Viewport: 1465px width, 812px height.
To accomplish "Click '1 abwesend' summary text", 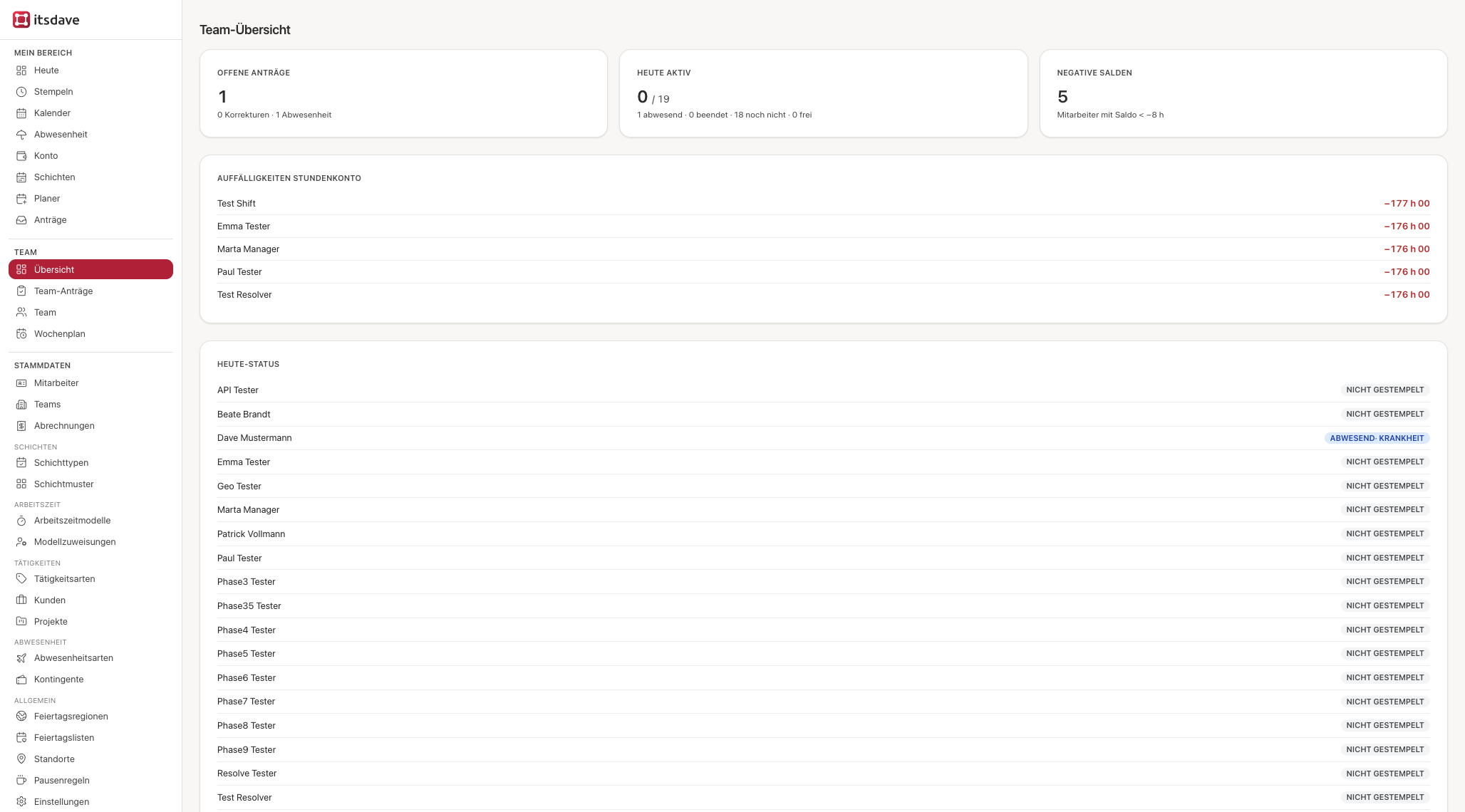I will 659,115.
